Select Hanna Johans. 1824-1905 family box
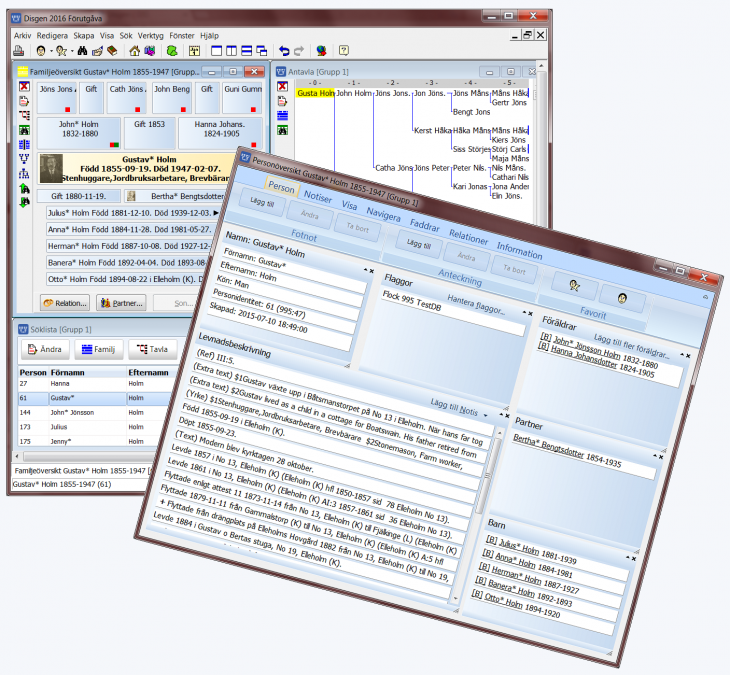Screen dimensions: 730x675 [x=220, y=133]
